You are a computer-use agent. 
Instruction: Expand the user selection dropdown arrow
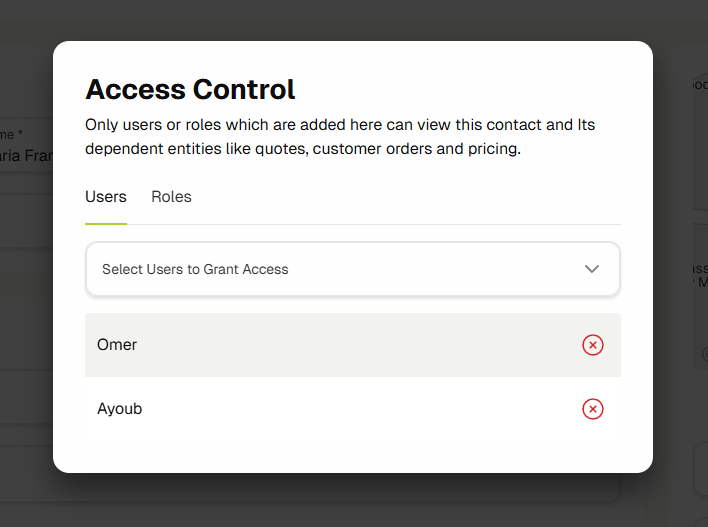pos(592,269)
